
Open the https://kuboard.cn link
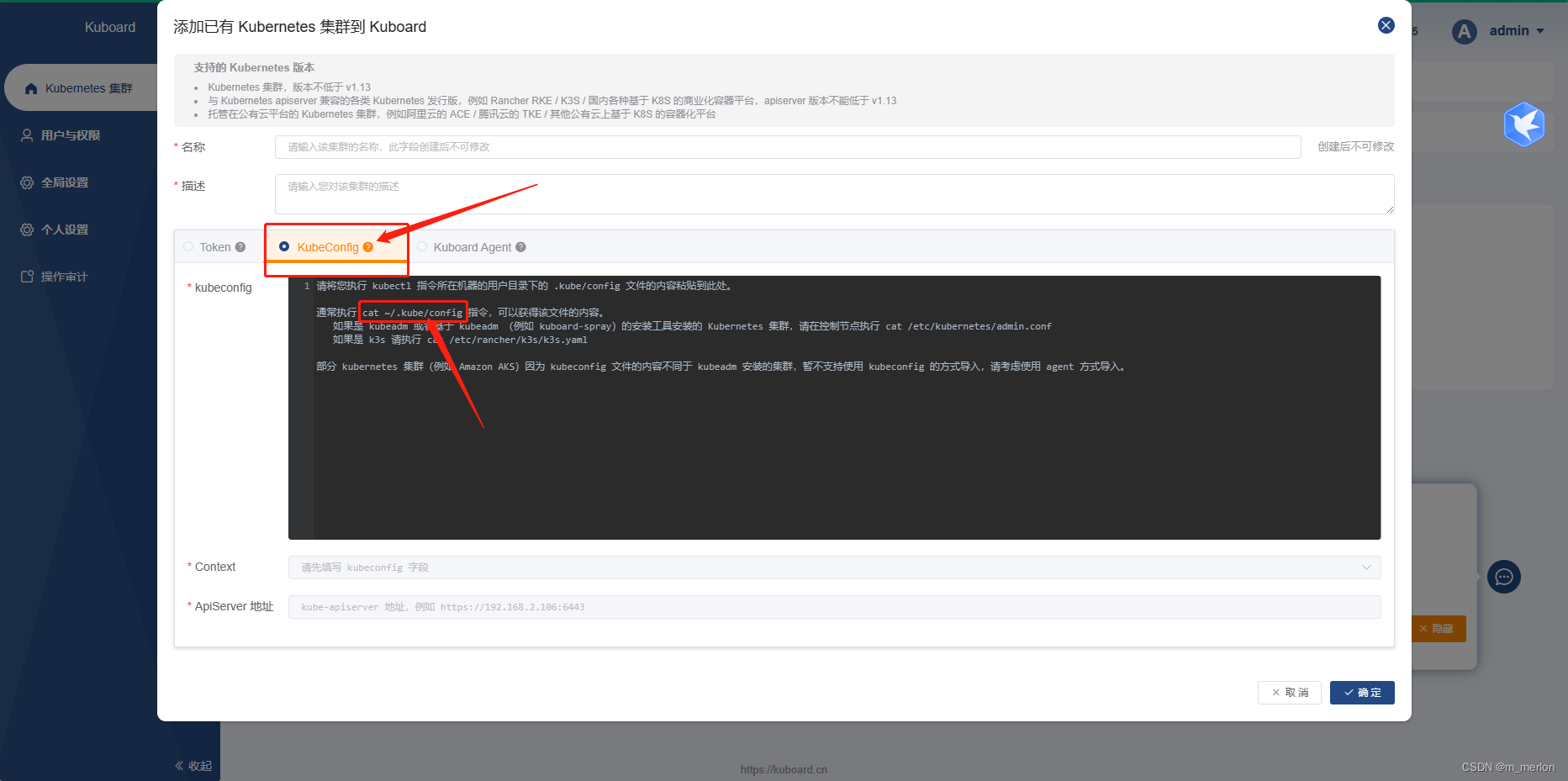click(784, 769)
